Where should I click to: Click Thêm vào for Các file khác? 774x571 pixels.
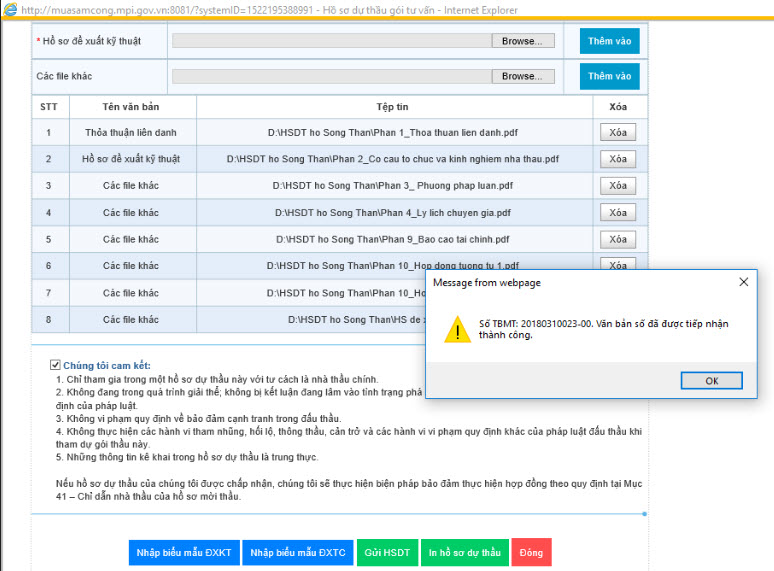[x=609, y=76]
